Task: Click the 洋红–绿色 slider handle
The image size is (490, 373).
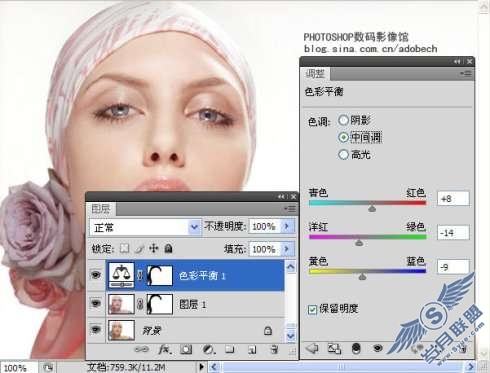Action: point(359,243)
